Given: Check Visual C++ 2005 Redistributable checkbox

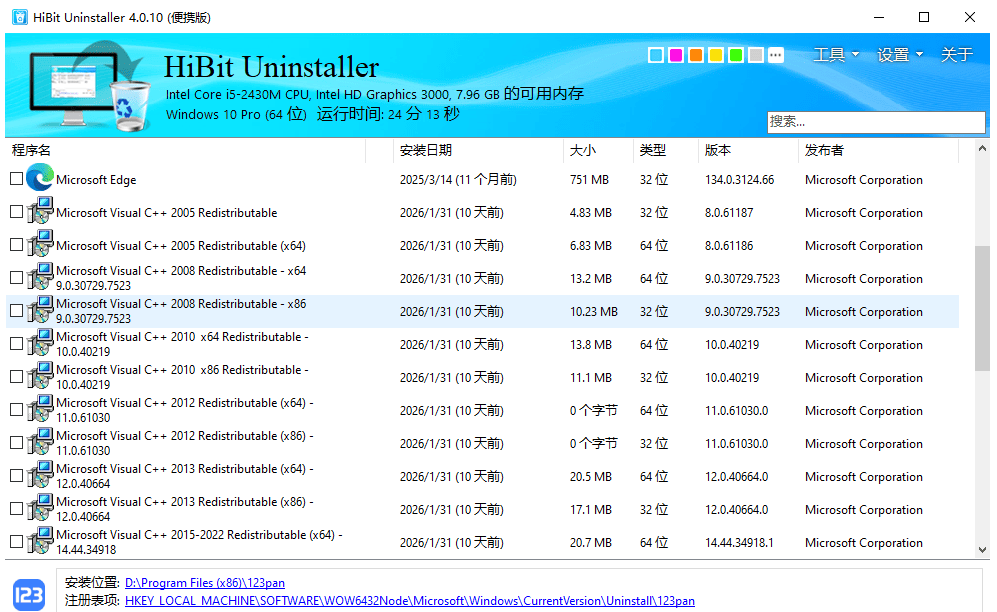Looking at the screenshot, I should point(17,212).
